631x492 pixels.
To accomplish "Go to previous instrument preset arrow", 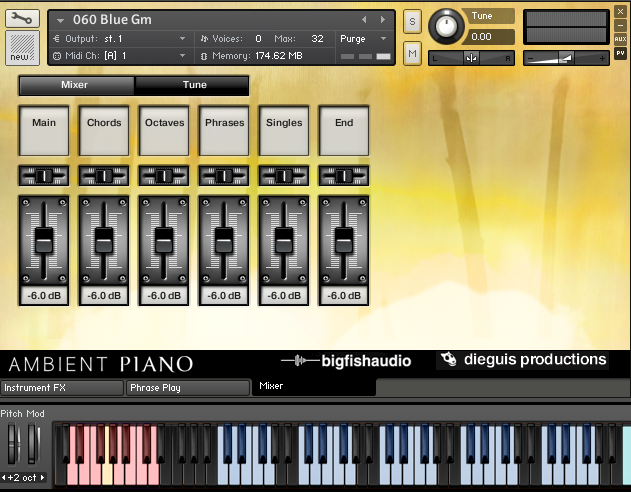I will [364, 19].
